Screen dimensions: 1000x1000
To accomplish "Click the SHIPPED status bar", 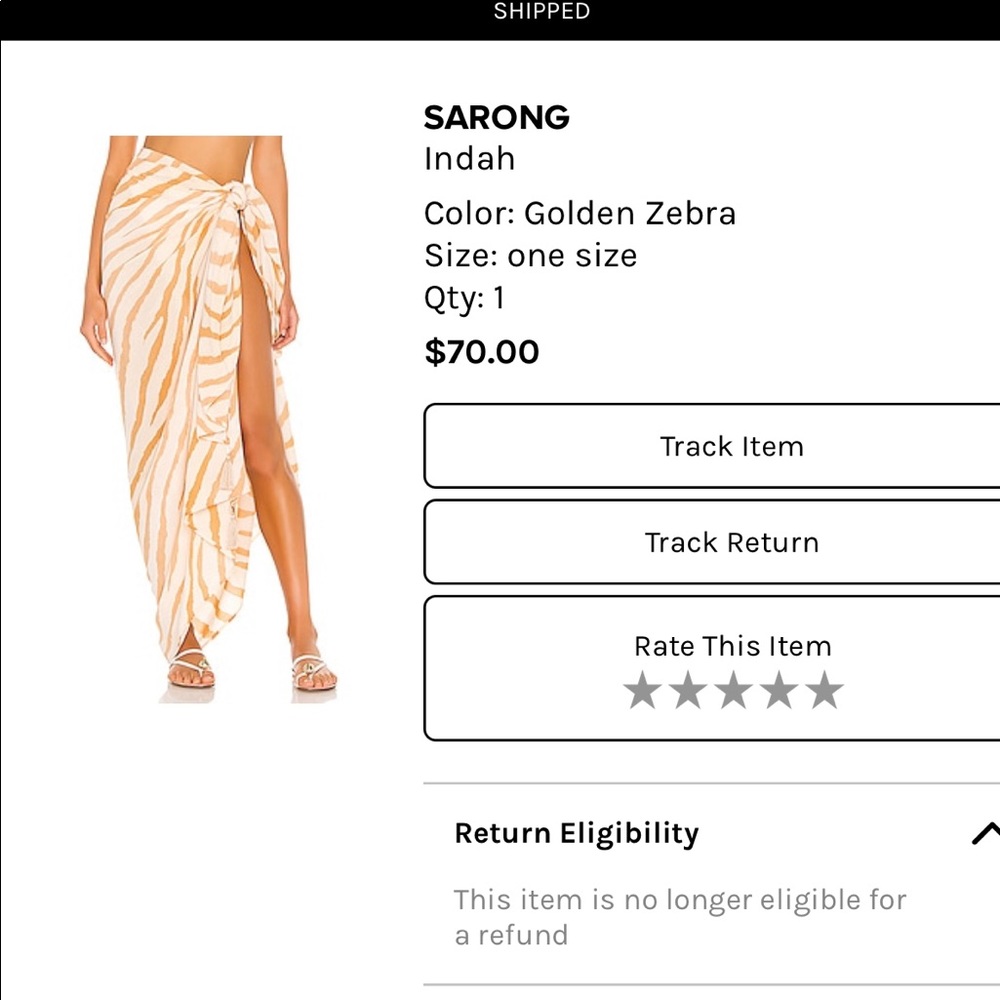I will click(x=541, y=13).
